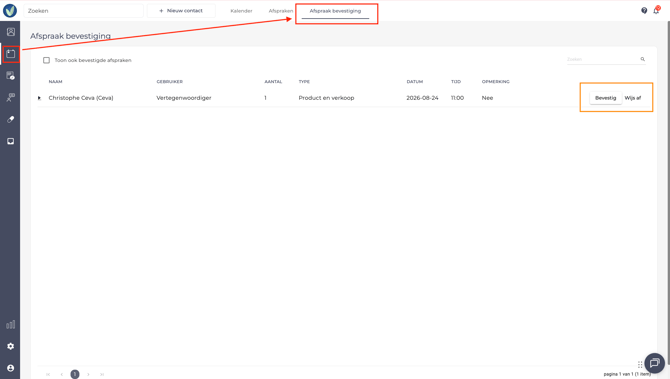The height and width of the screenshot is (379, 670).
Task: Open the sidebar calendar-with-checkmark icon
Action: pyautogui.click(x=11, y=76)
